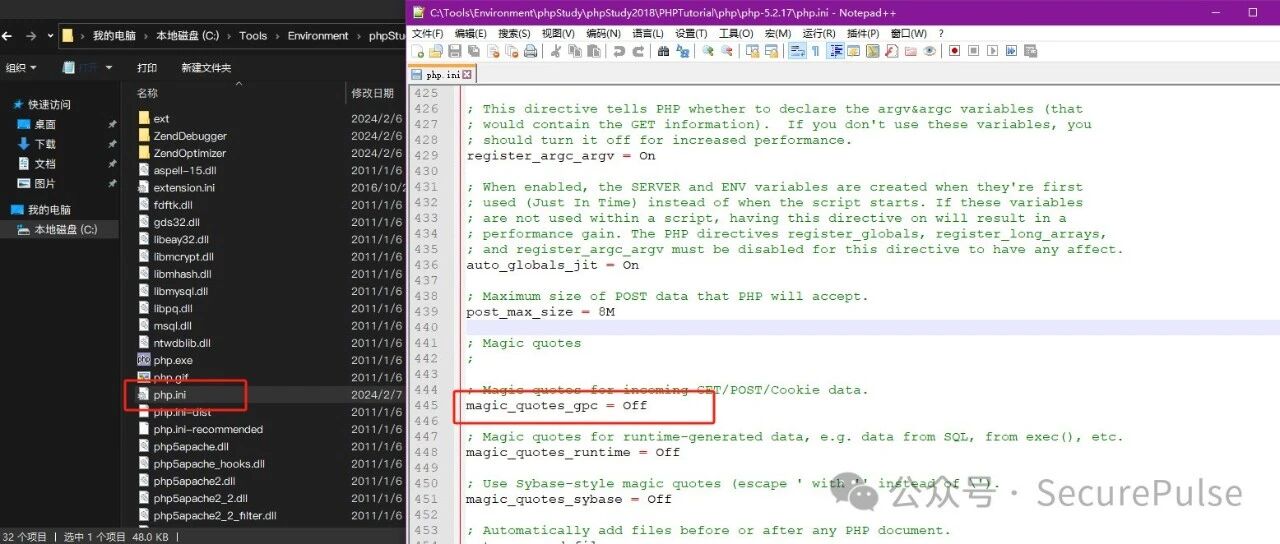Open the 组织 dropdown in Explorer
The height and width of the screenshot is (544, 1280).
point(21,68)
